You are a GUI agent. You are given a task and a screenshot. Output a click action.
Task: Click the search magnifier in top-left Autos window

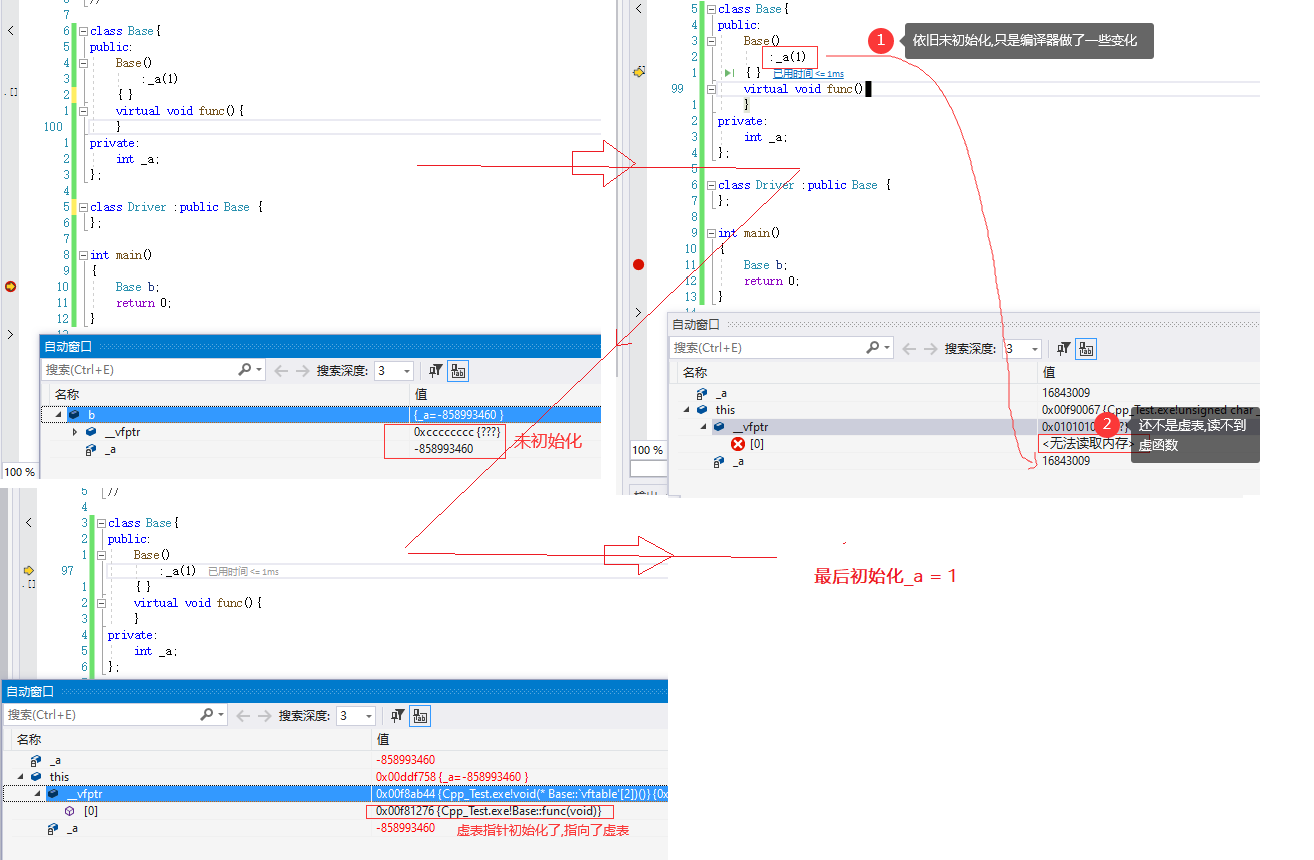coord(245,370)
